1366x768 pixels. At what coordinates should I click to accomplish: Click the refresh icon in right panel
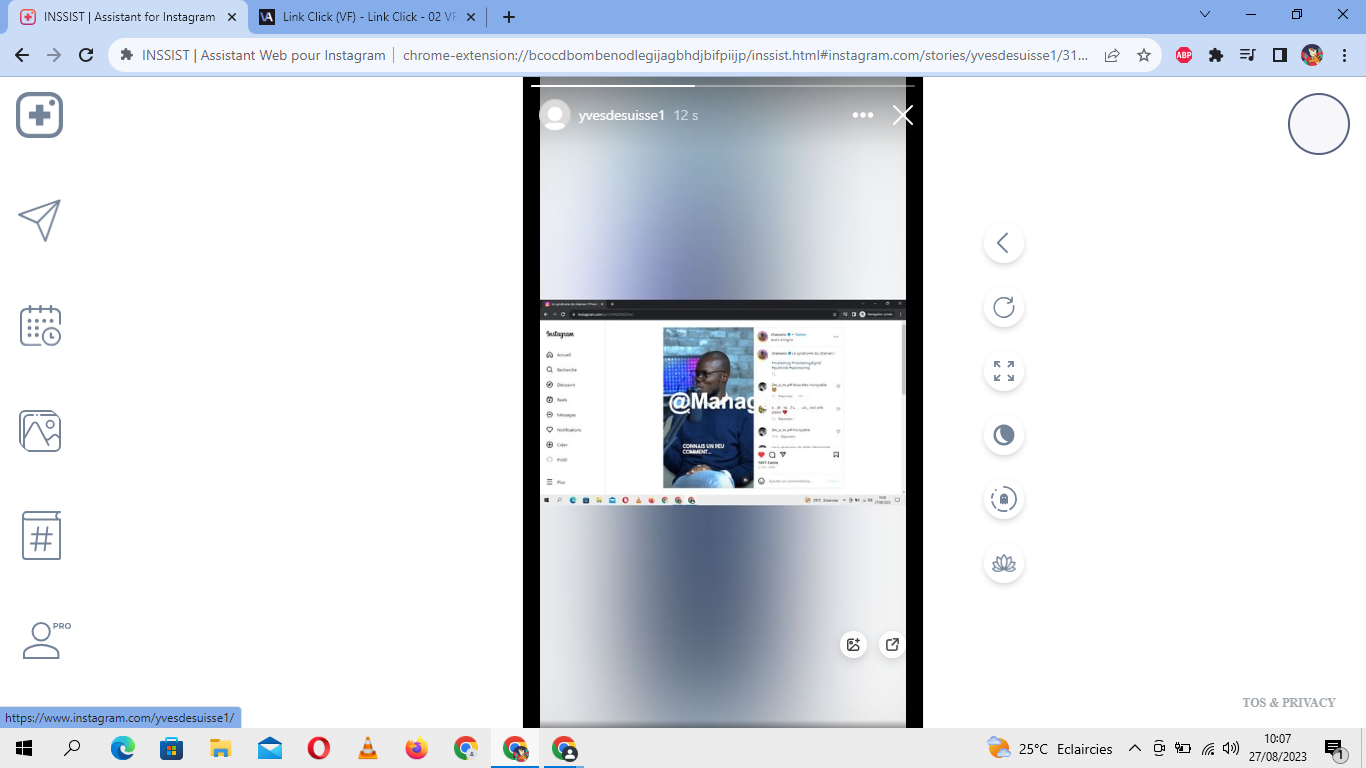click(x=1003, y=307)
